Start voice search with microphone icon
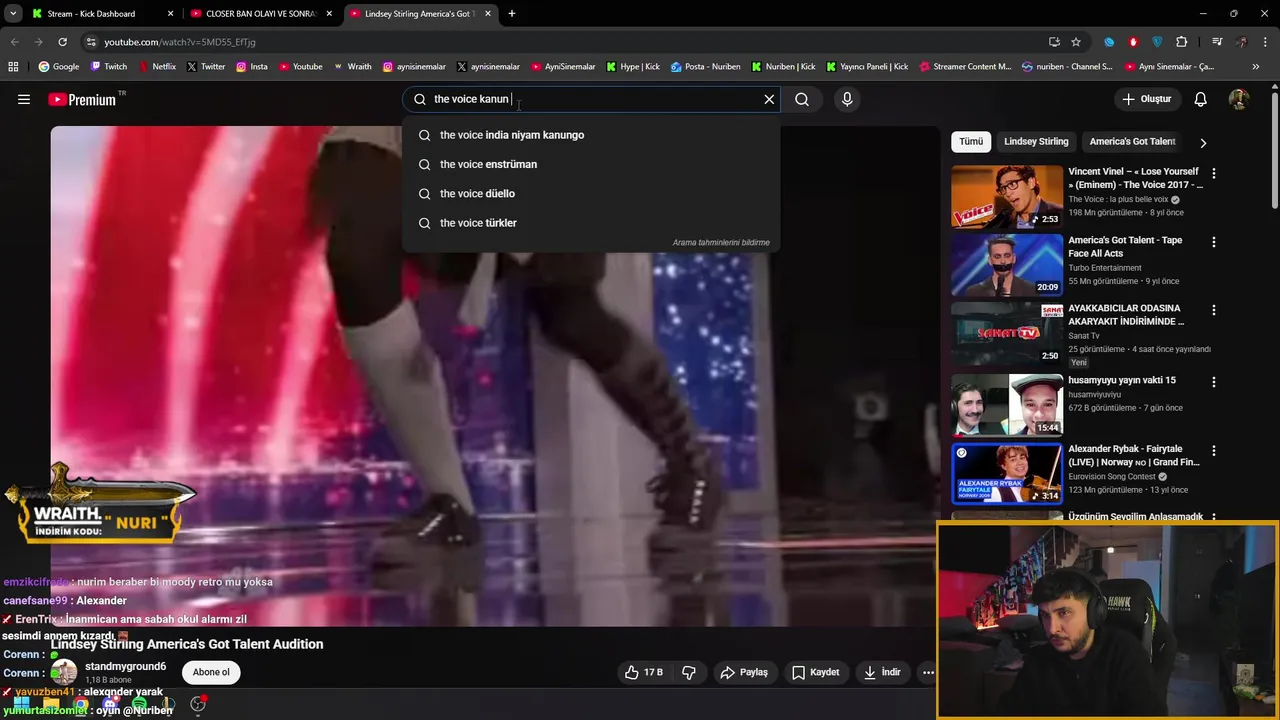This screenshot has width=1280, height=720. pyautogui.click(x=847, y=99)
